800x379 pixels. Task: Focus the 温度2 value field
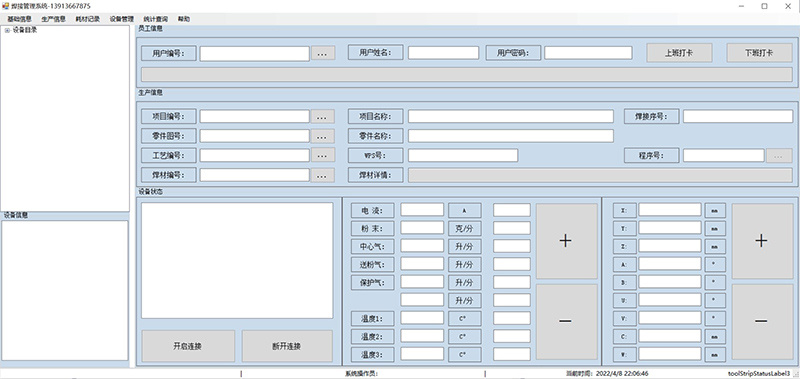422,336
